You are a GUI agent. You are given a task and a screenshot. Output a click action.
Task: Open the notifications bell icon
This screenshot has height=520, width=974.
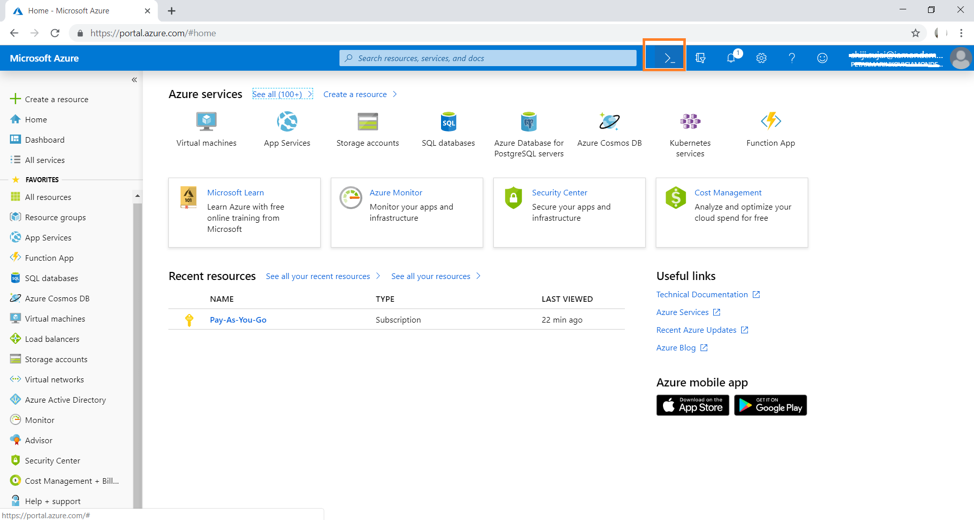731,58
